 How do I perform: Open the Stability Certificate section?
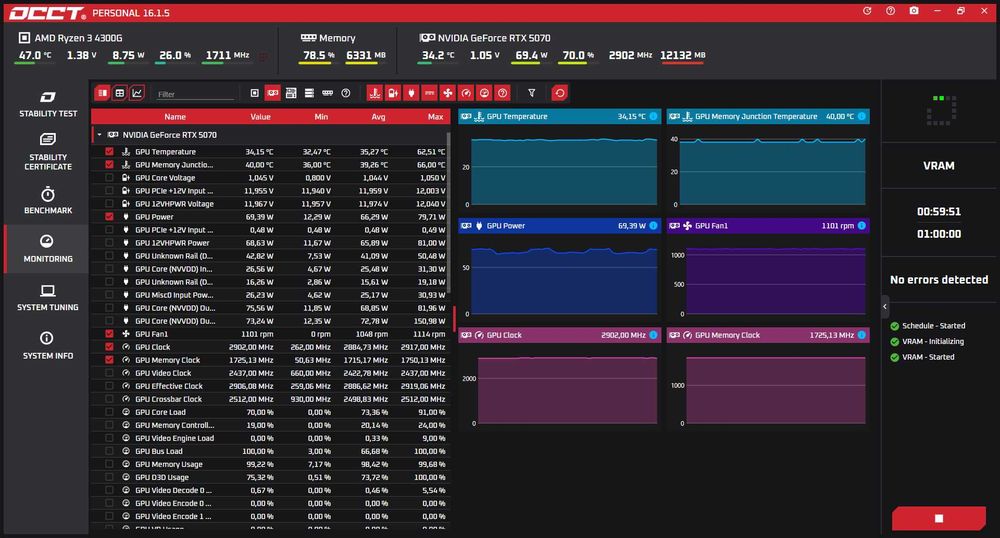point(48,152)
